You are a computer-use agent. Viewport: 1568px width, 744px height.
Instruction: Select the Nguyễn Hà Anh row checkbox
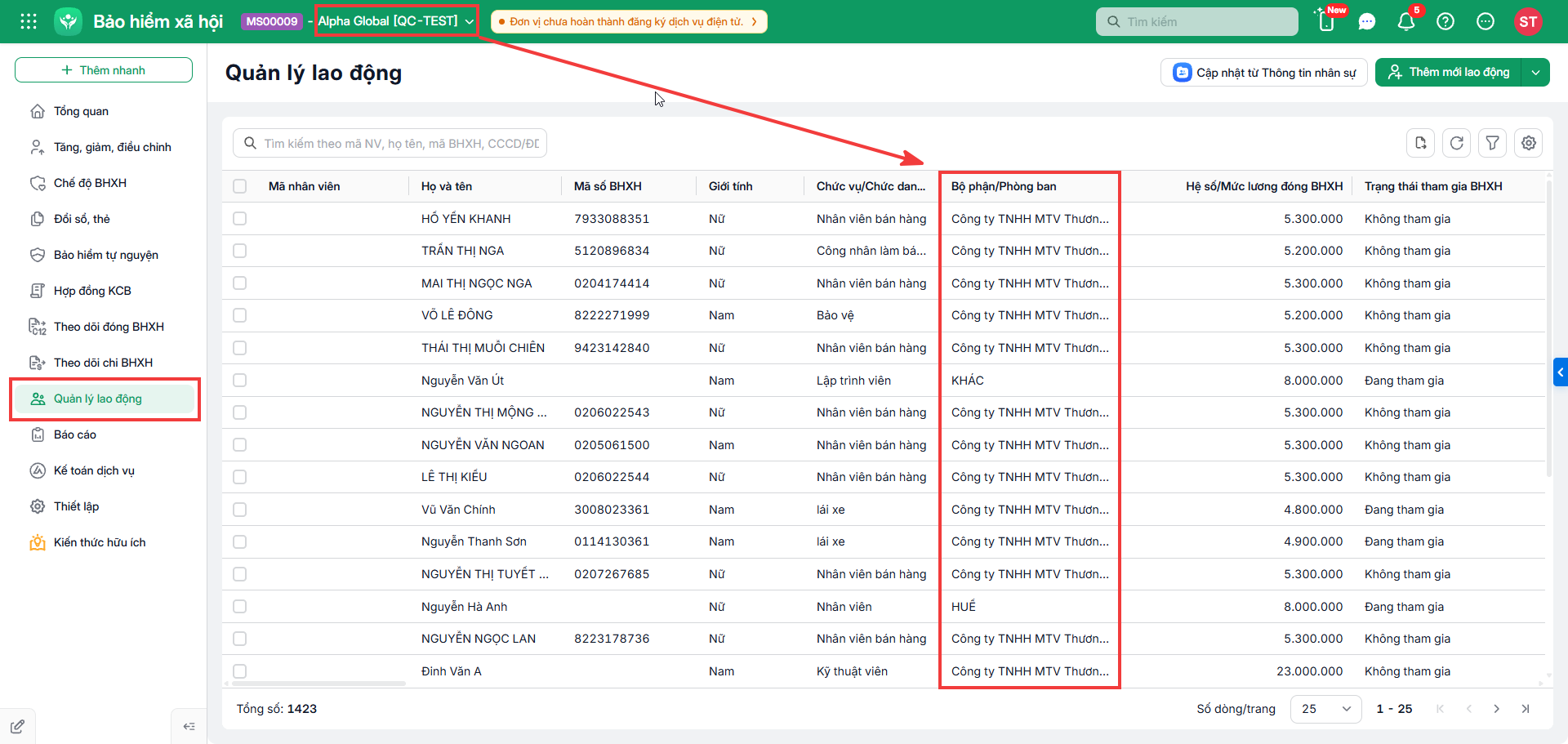coord(239,606)
